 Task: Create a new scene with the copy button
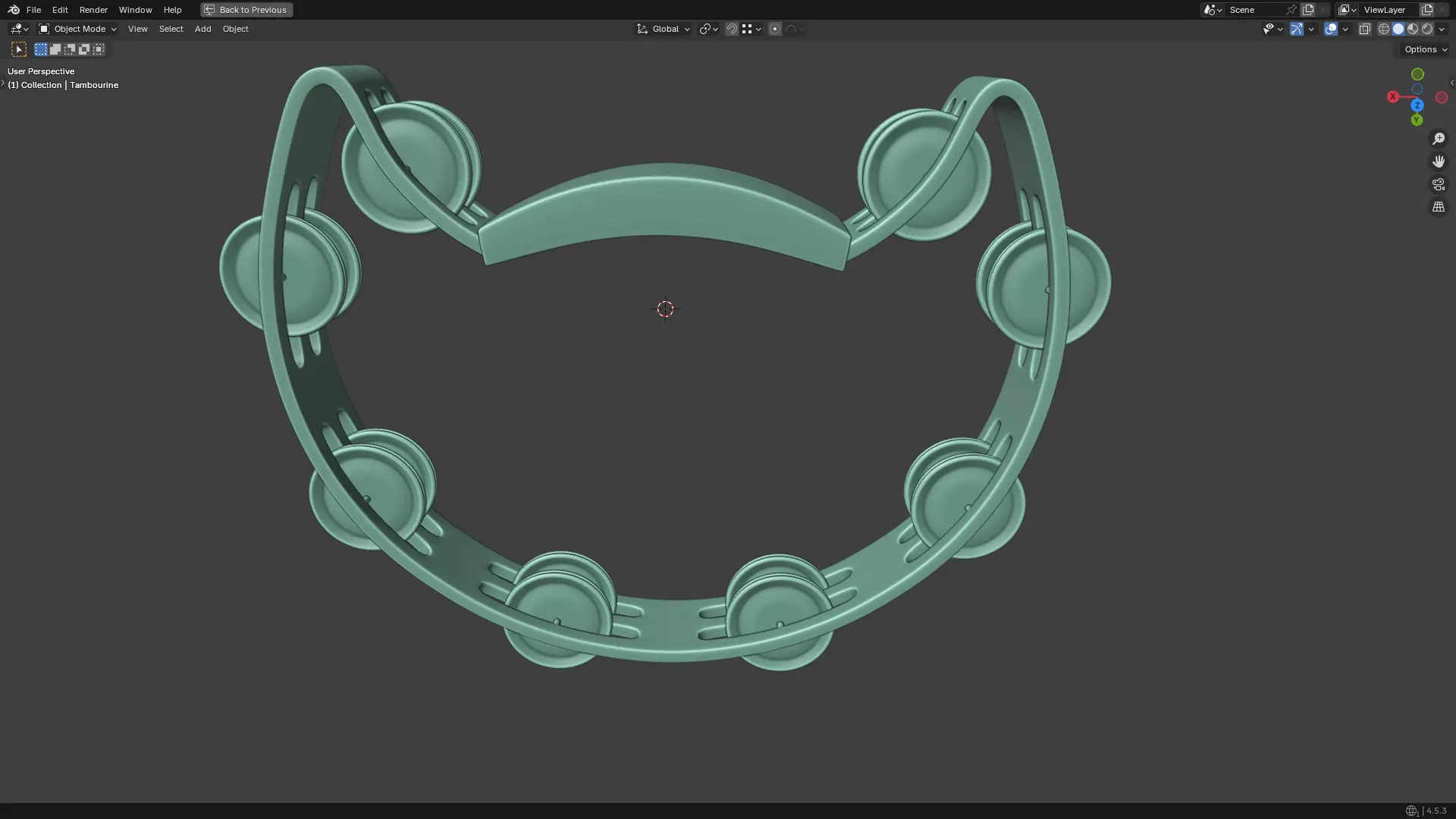pyautogui.click(x=1308, y=10)
